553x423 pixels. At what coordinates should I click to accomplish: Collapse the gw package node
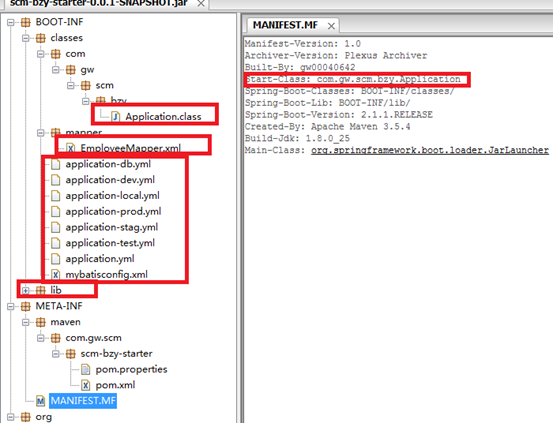[x=56, y=70]
